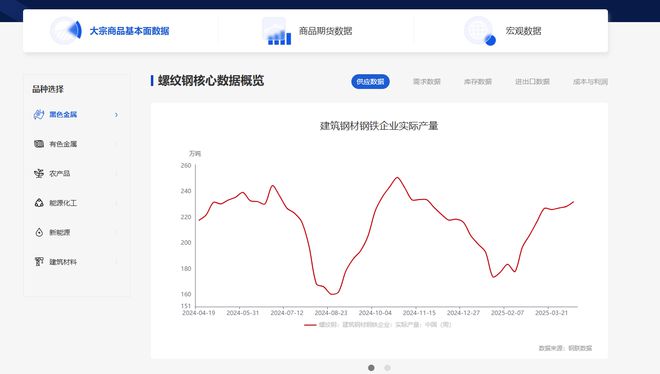Select the 商品期货数据 bar-chart icon
The image size is (660, 374).
277,31
